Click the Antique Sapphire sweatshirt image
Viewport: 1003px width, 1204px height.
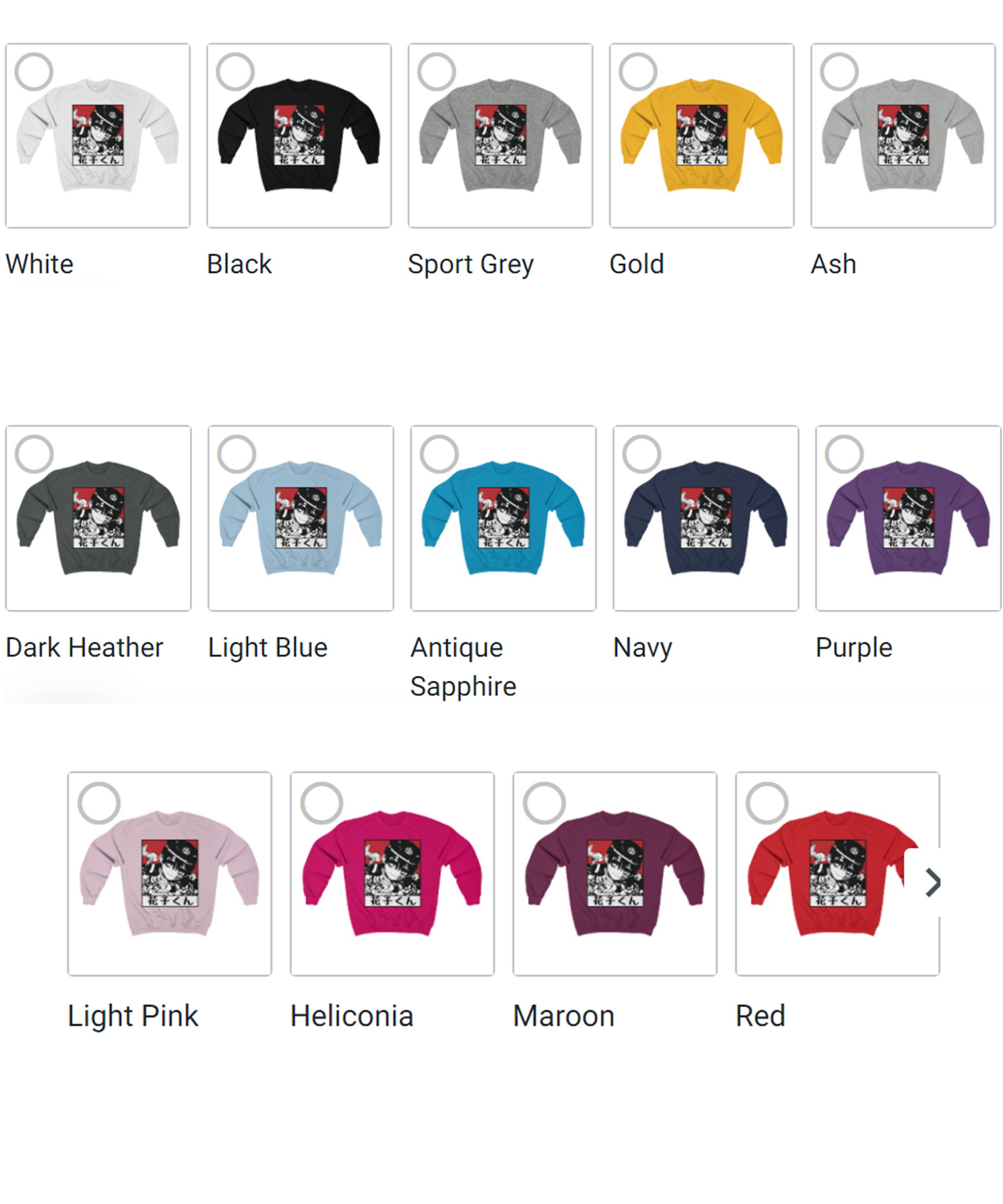coord(503,518)
